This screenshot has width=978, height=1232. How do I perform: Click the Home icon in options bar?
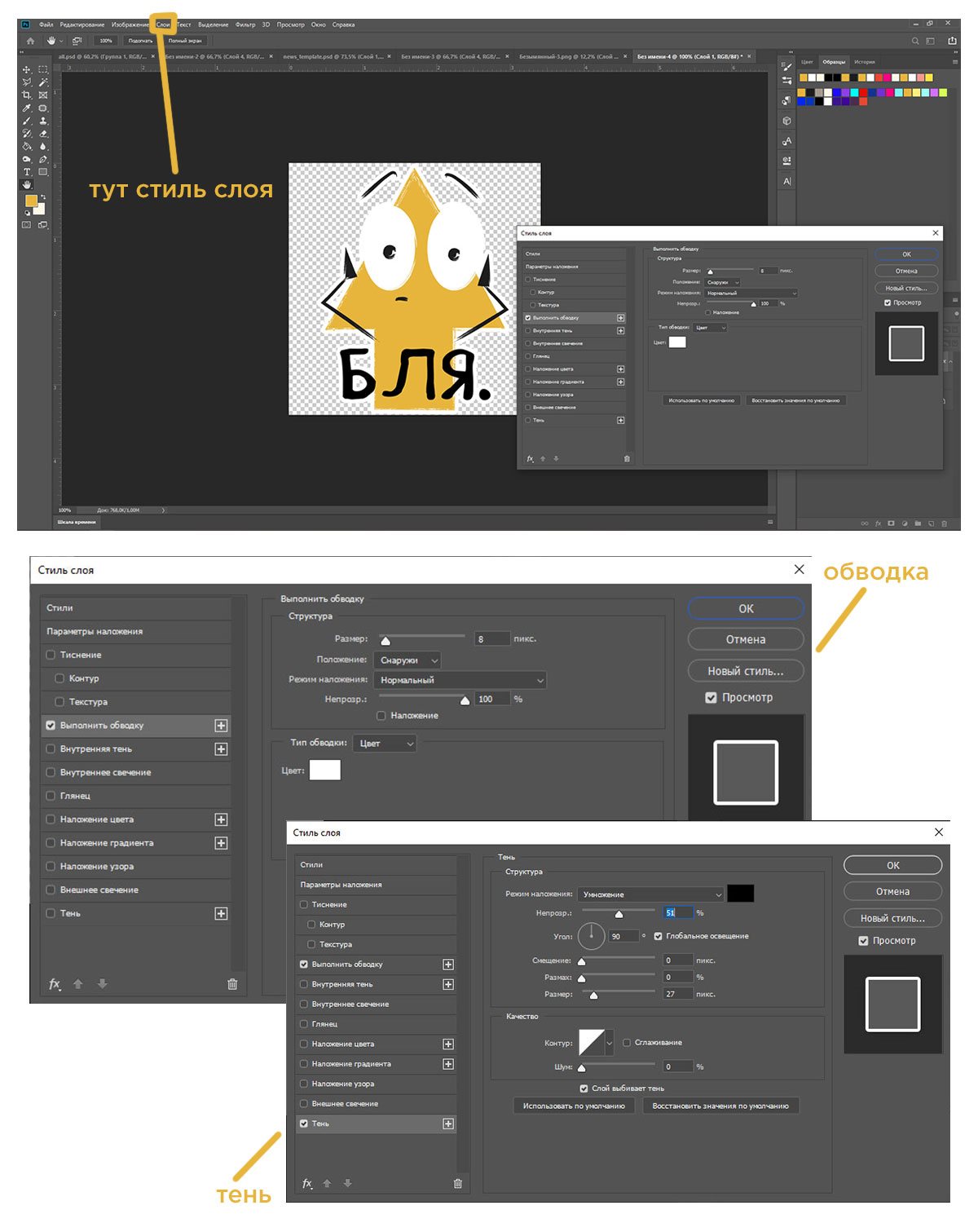point(30,40)
